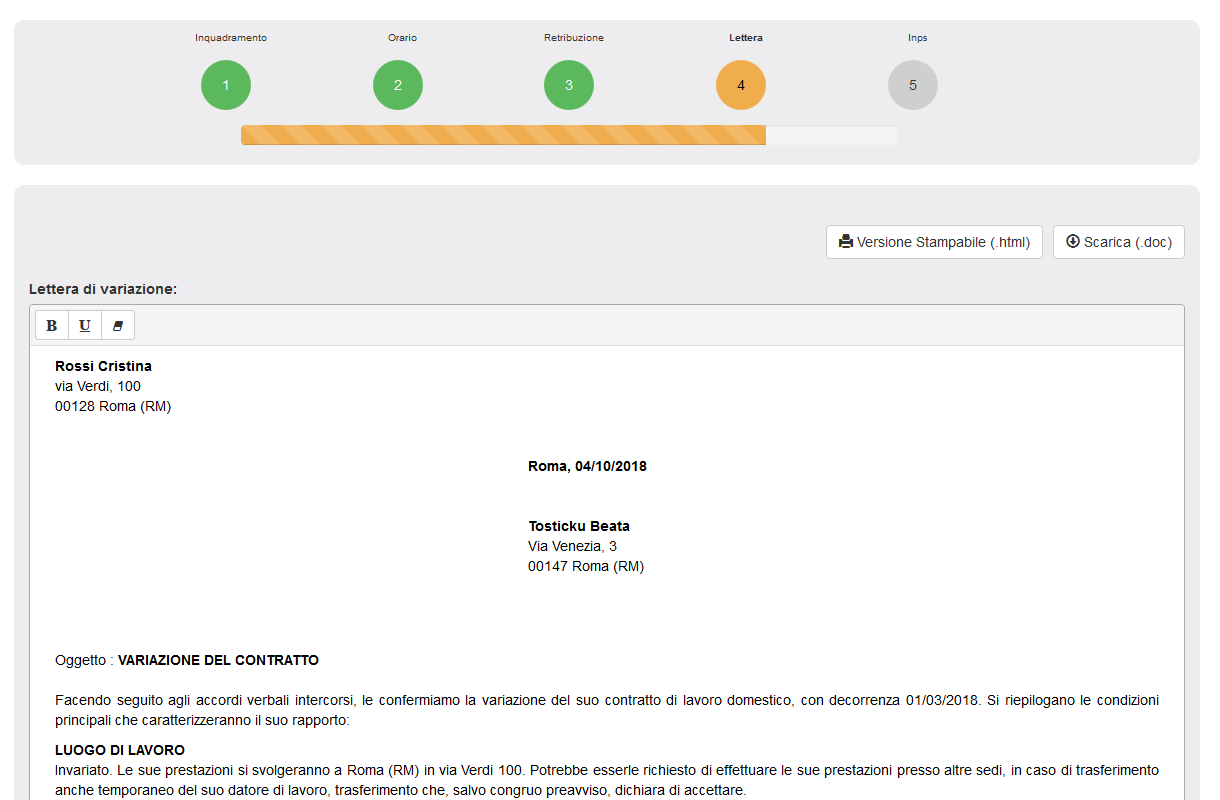Click the printer icon on Versione Stampabile
Screen dimensions: 1220x800
pos(846,241)
